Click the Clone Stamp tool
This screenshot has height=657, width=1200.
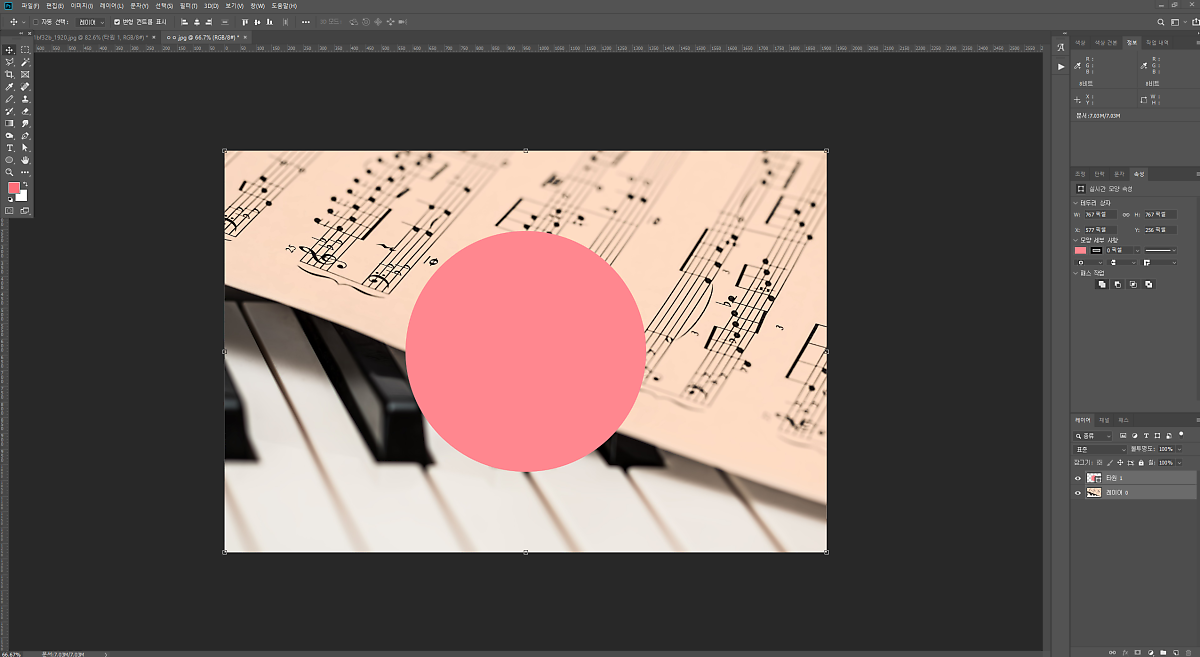click(25, 99)
